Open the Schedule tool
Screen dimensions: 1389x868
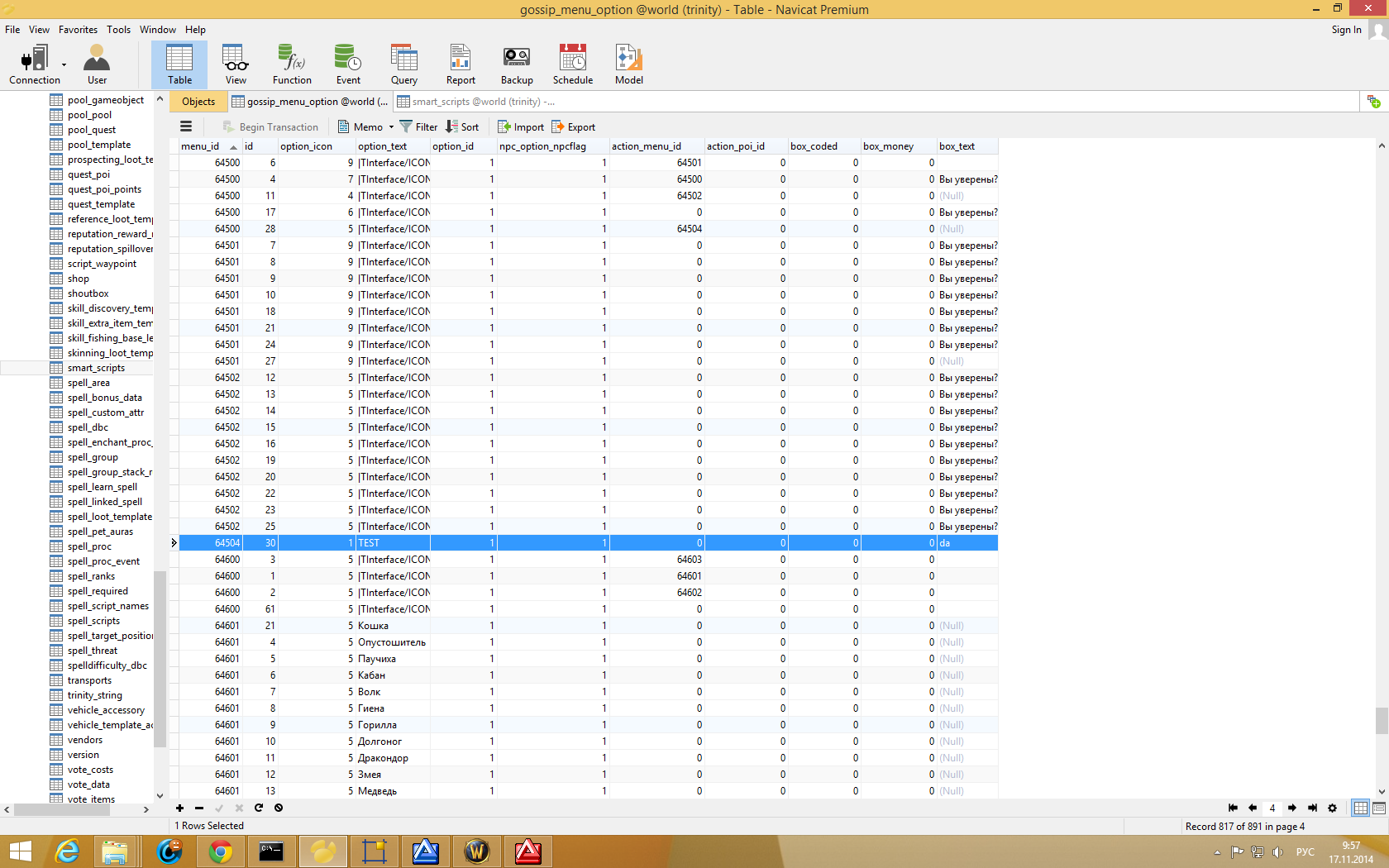click(572, 65)
